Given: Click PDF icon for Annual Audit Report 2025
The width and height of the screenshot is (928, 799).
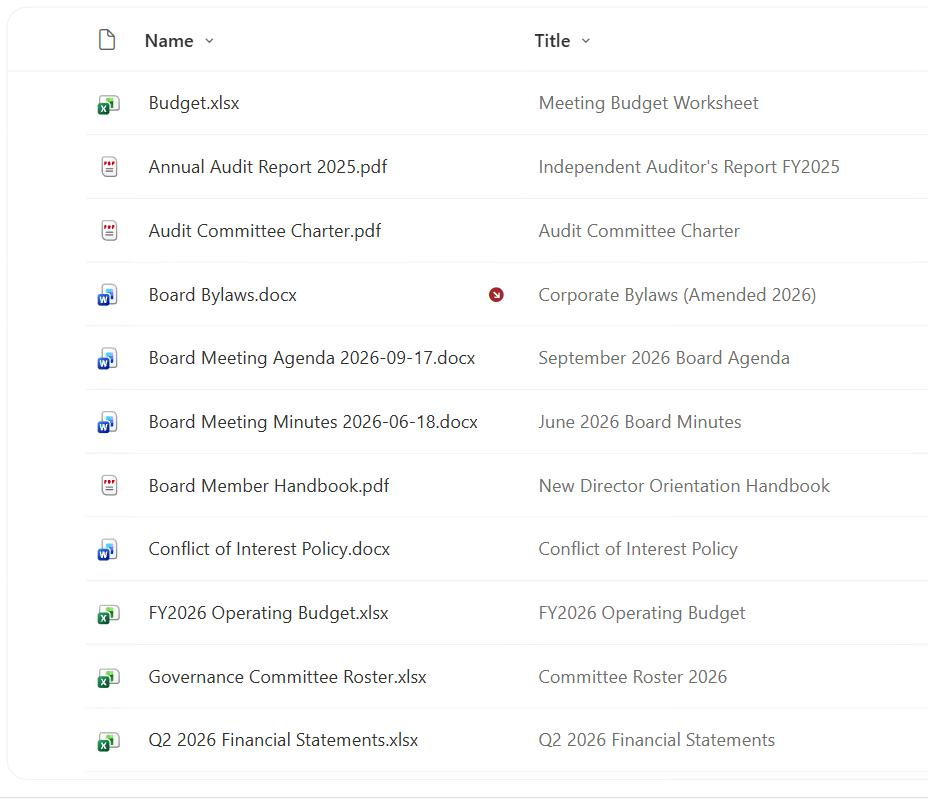Looking at the screenshot, I should coord(109,167).
